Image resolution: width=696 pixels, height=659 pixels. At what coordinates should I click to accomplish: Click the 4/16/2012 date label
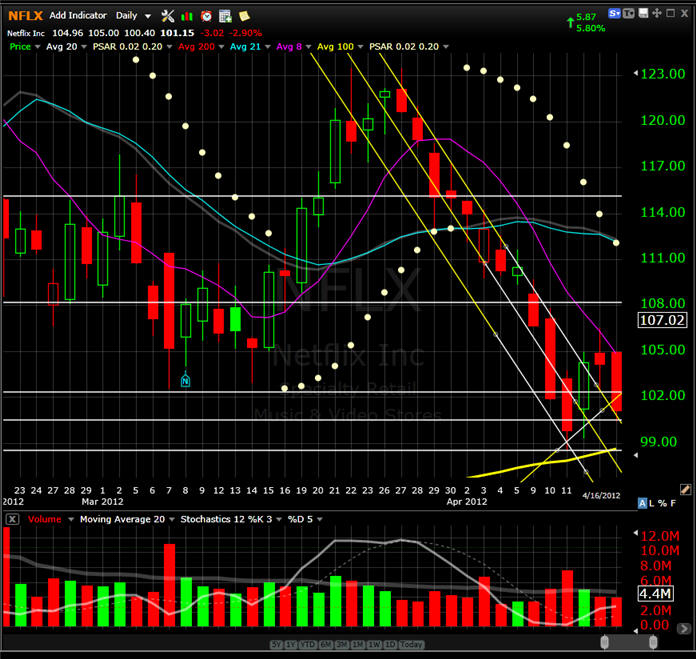(601, 495)
